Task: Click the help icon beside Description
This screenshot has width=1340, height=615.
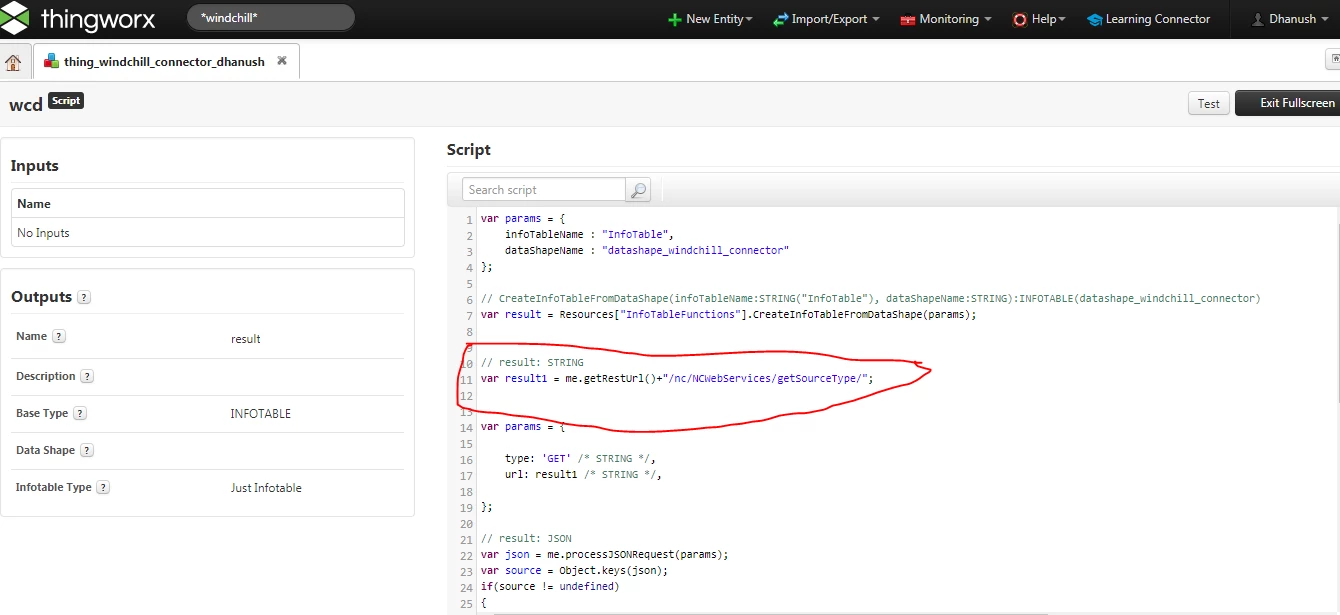Action: [x=87, y=377]
